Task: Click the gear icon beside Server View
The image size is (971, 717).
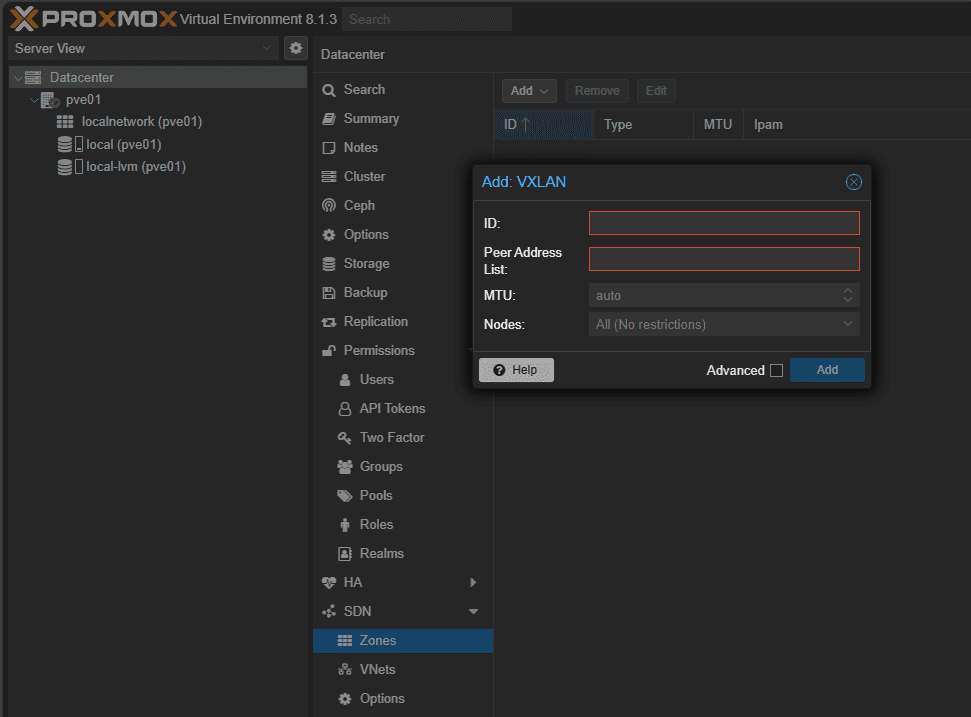Action: click(295, 48)
